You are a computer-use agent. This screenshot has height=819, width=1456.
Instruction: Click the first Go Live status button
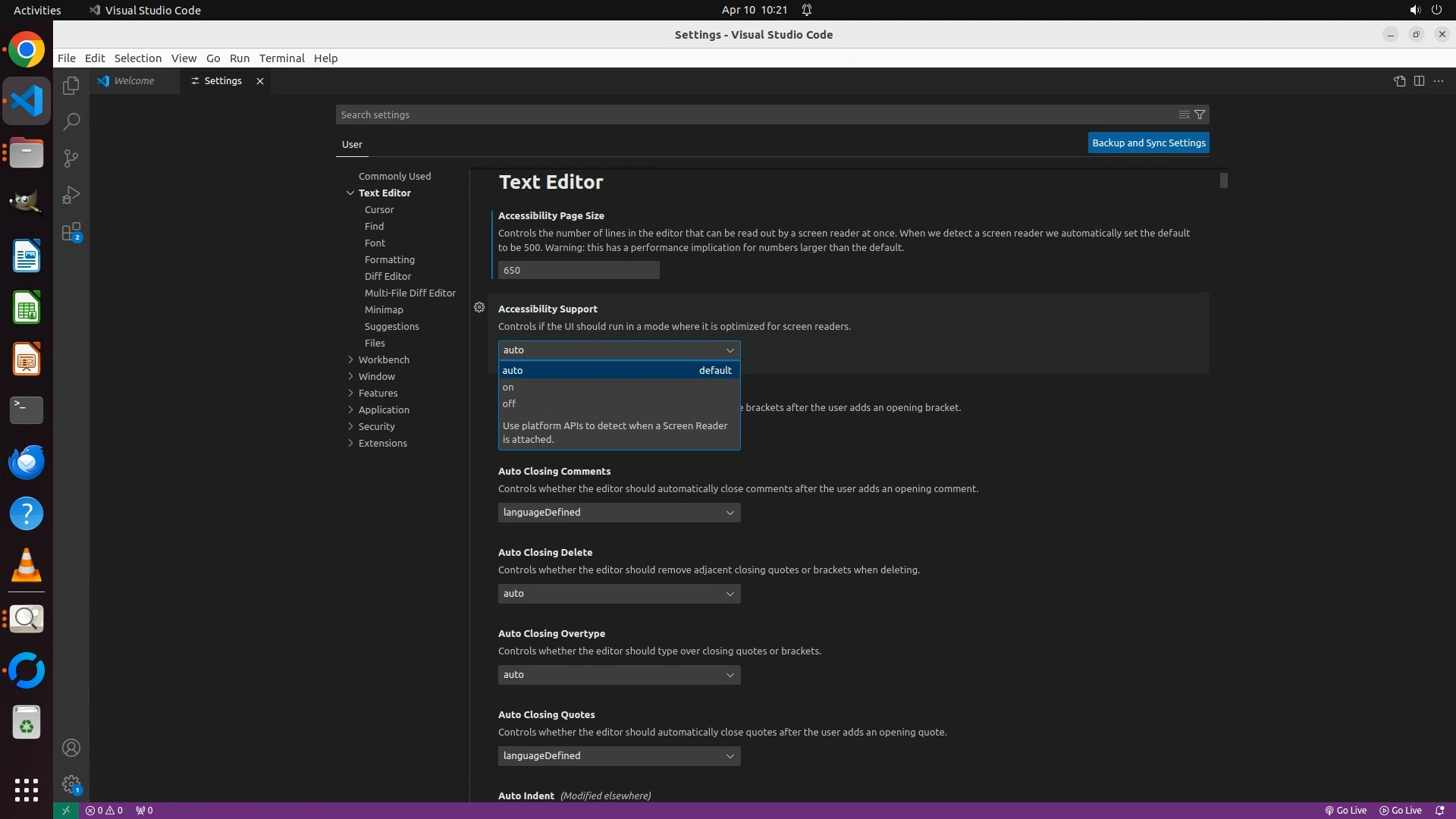coord(1346,810)
